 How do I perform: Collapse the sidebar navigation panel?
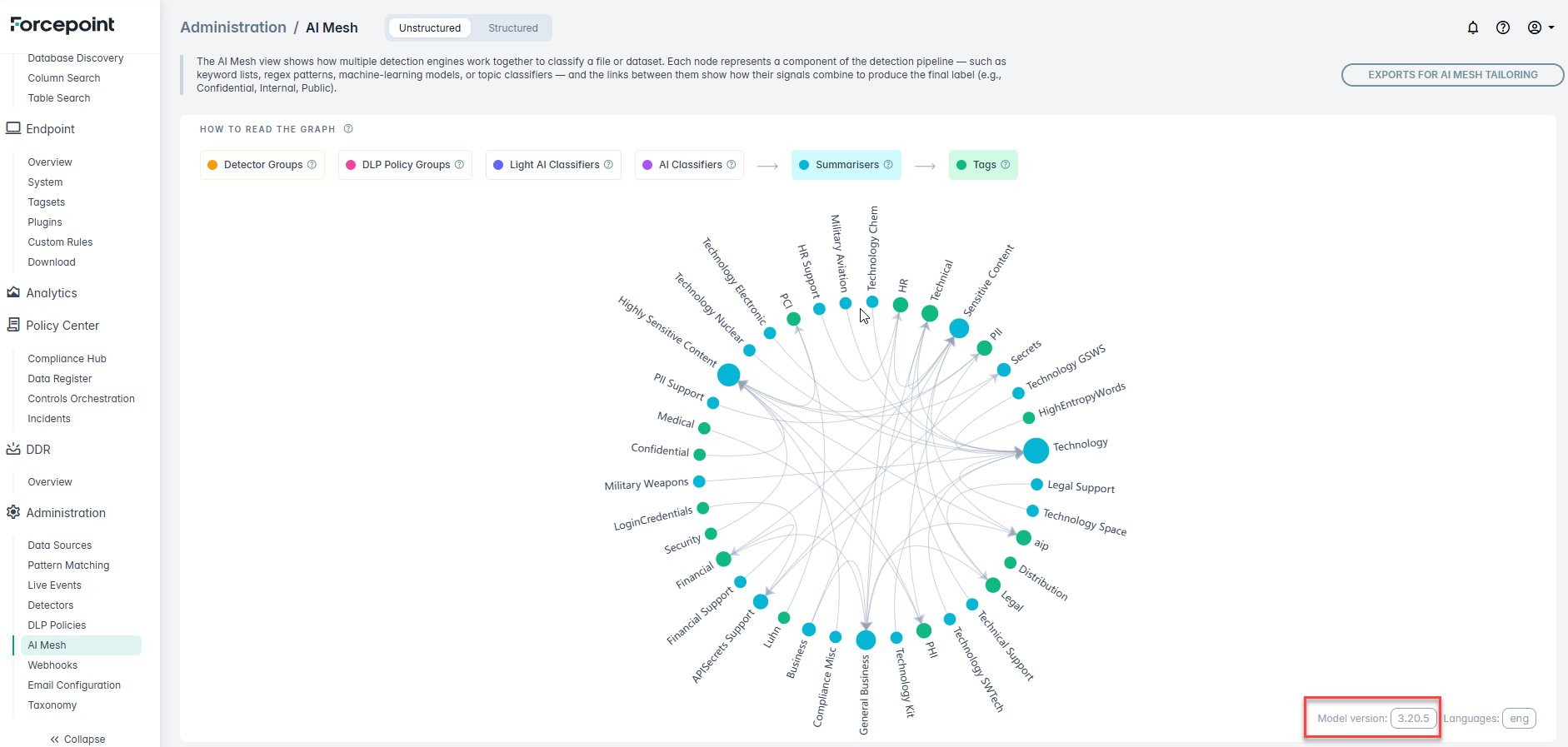click(x=77, y=739)
